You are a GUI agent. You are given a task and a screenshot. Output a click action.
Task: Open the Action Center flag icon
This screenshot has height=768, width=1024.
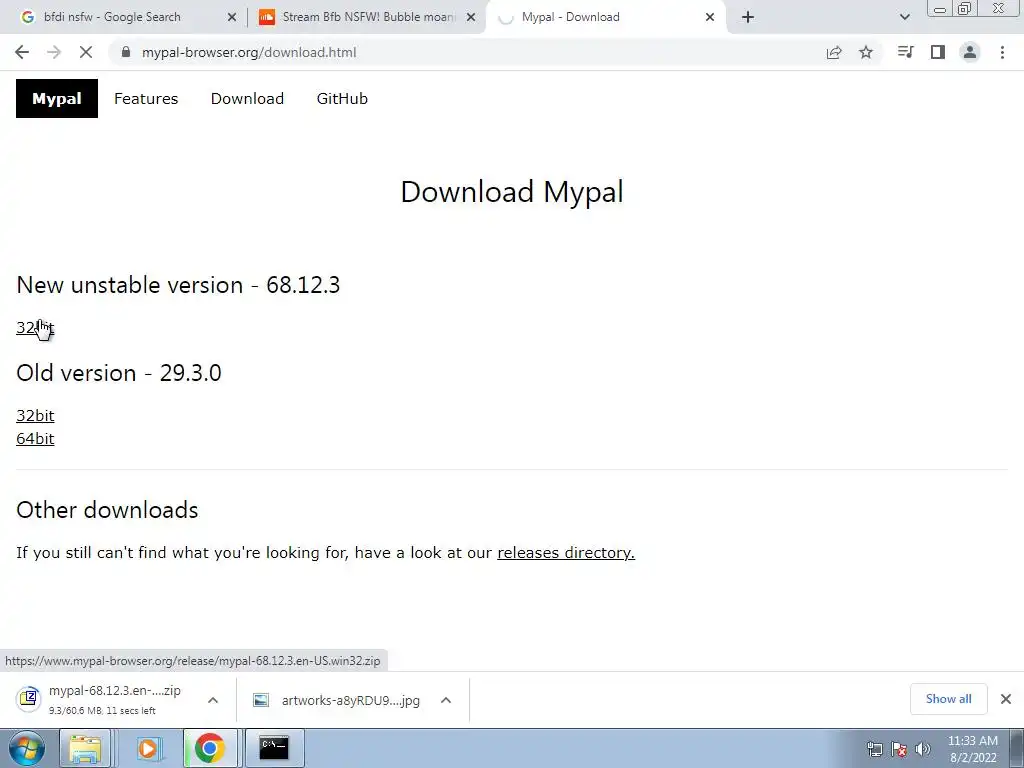(x=899, y=749)
